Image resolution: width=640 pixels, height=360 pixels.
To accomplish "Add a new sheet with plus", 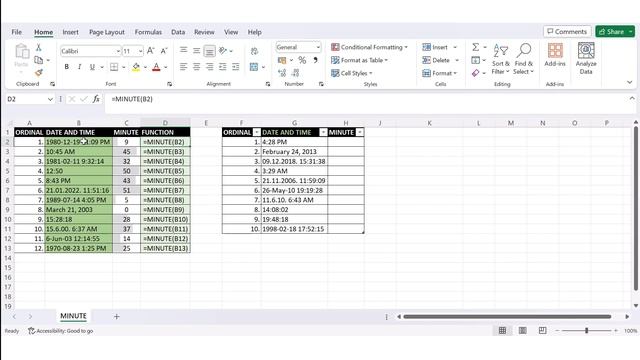I will 116,316.
